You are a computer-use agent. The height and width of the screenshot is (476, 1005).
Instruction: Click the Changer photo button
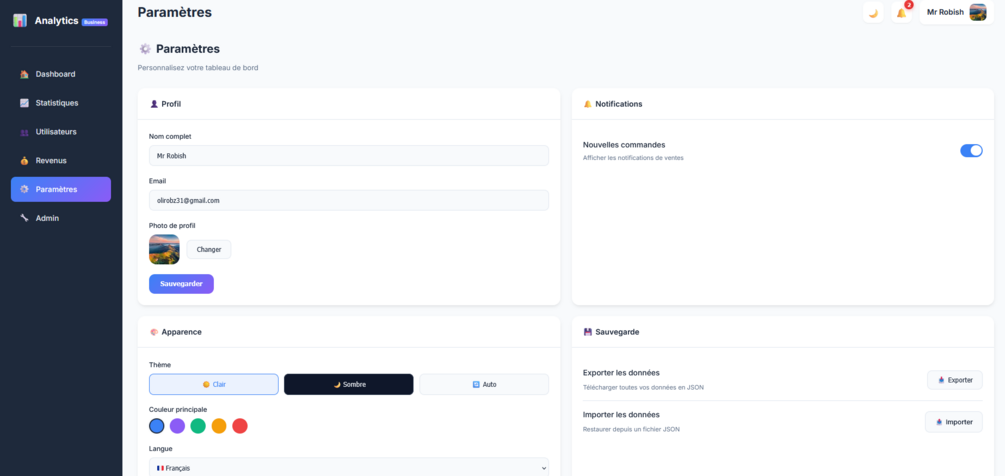(x=209, y=250)
